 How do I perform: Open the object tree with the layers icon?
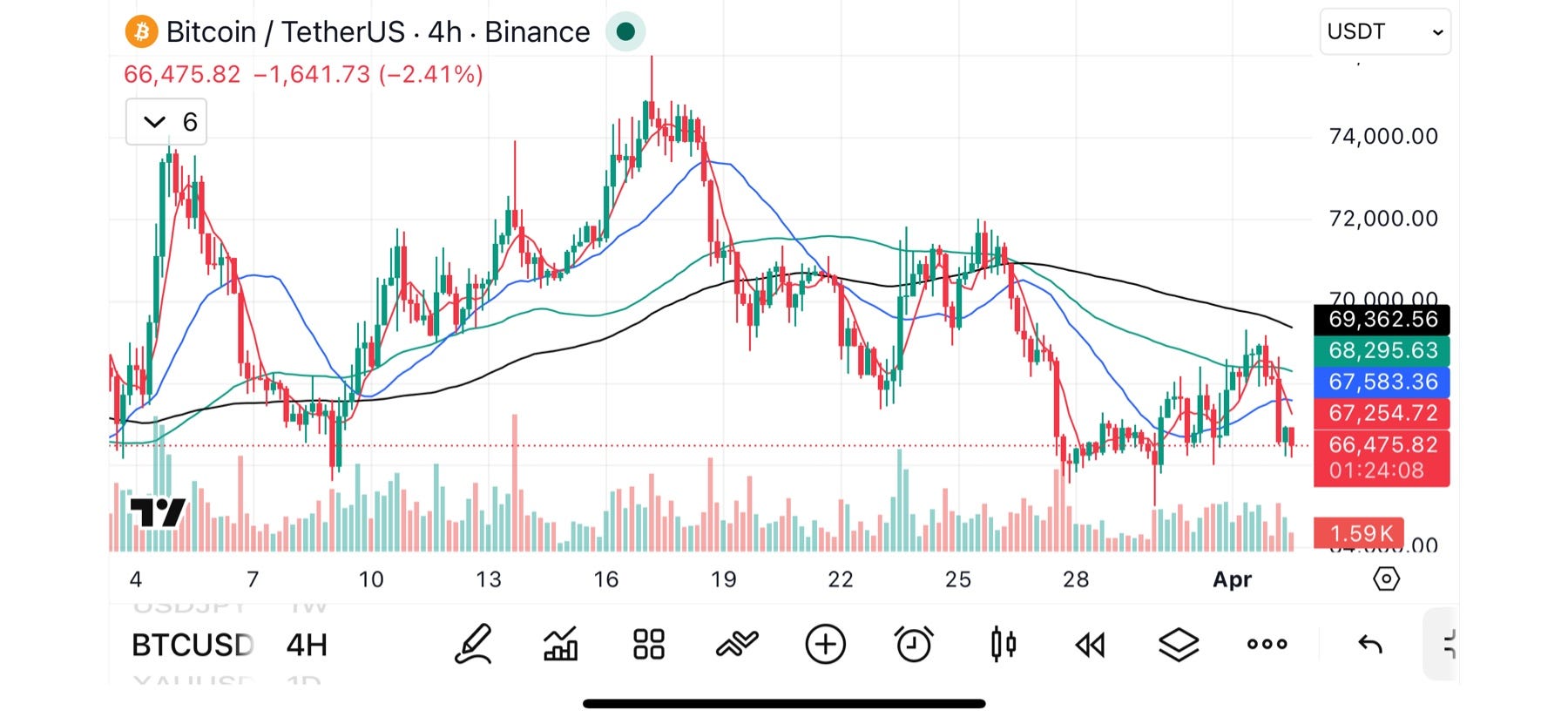tap(1178, 645)
